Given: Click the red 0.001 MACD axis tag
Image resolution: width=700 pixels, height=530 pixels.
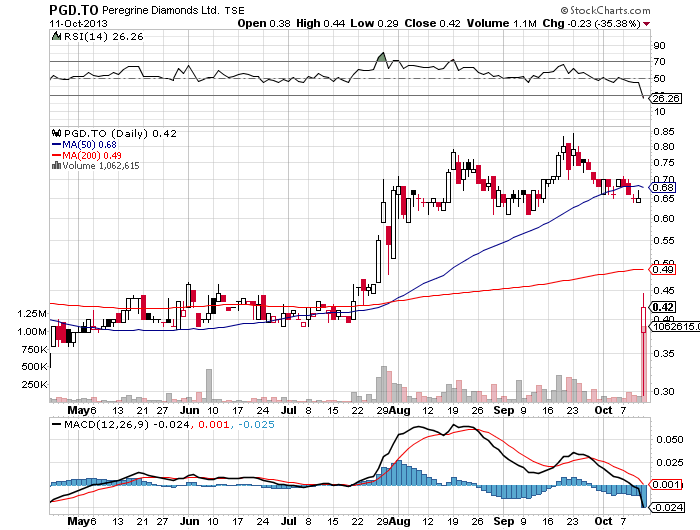Looking at the screenshot, I should [x=665, y=485].
